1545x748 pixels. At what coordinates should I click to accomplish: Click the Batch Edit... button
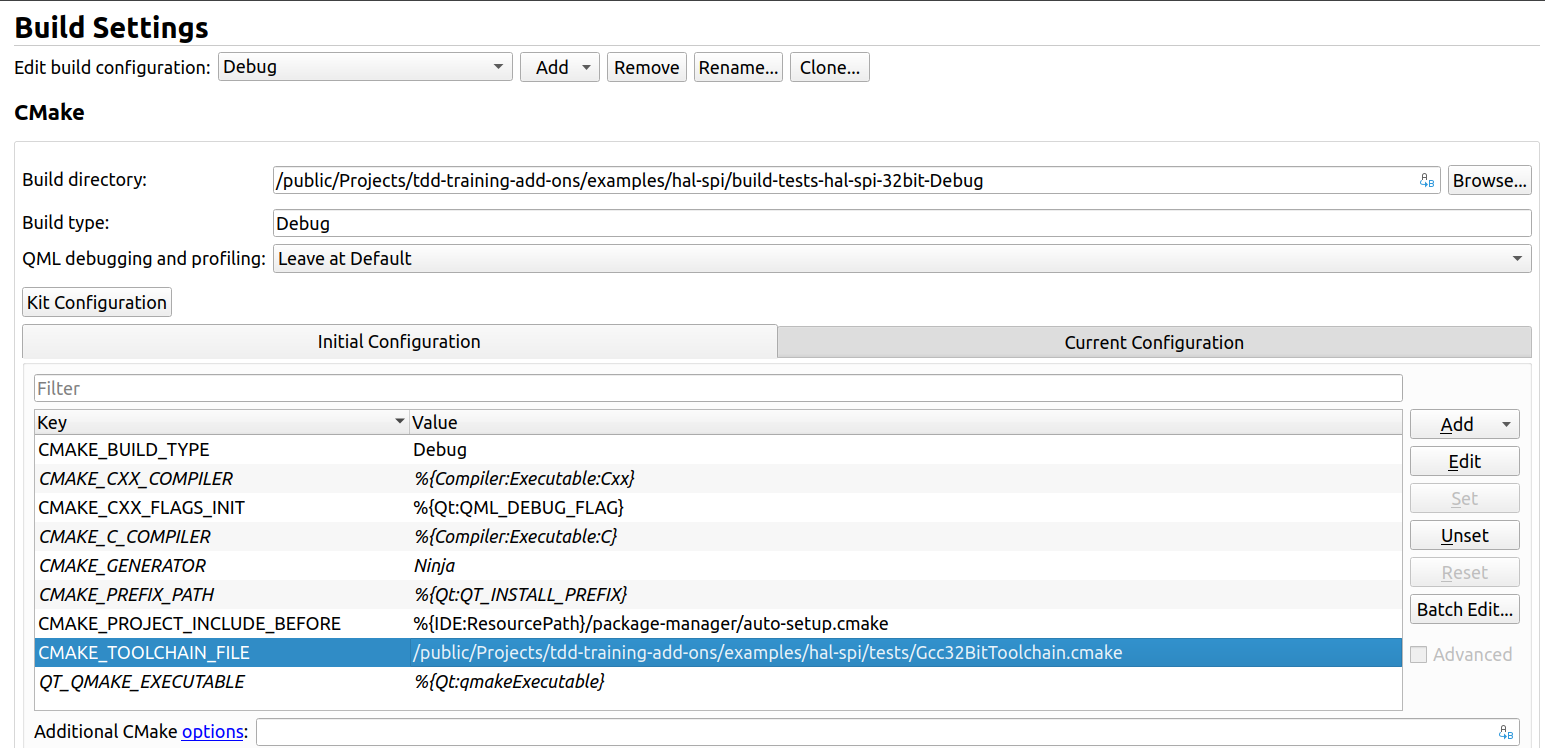(1464, 609)
